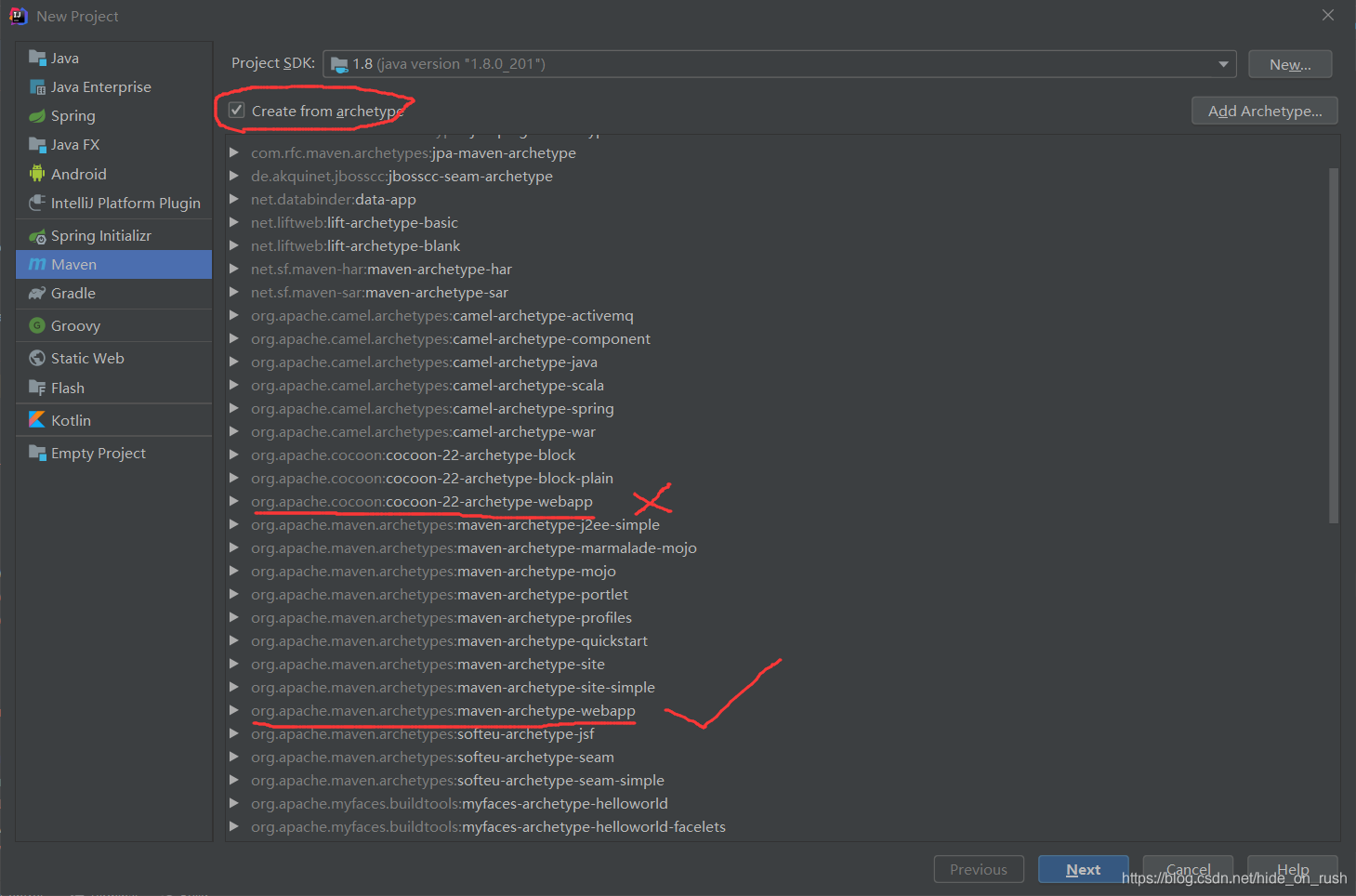Select cocoon-22-archetype-block-plain archetype
The height and width of the screenshot is (896, 1356).
point(432,478)
